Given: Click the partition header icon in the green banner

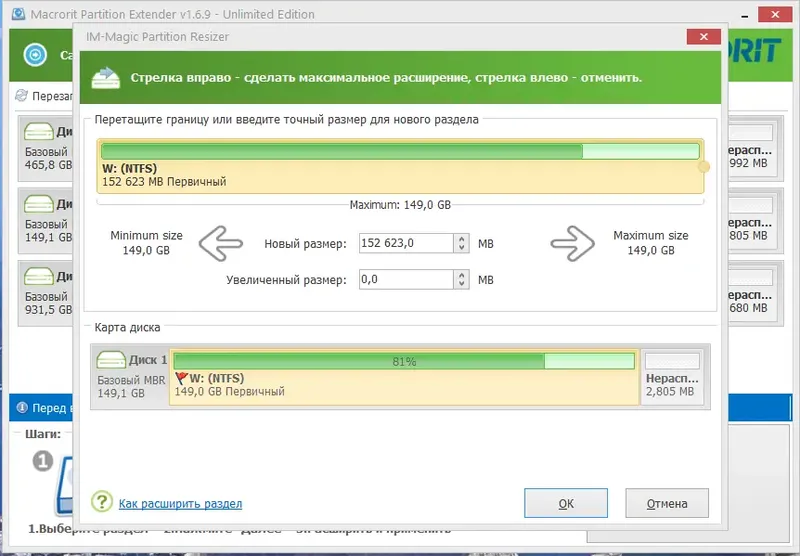Looking at the screenshot, I should point(106,78).
